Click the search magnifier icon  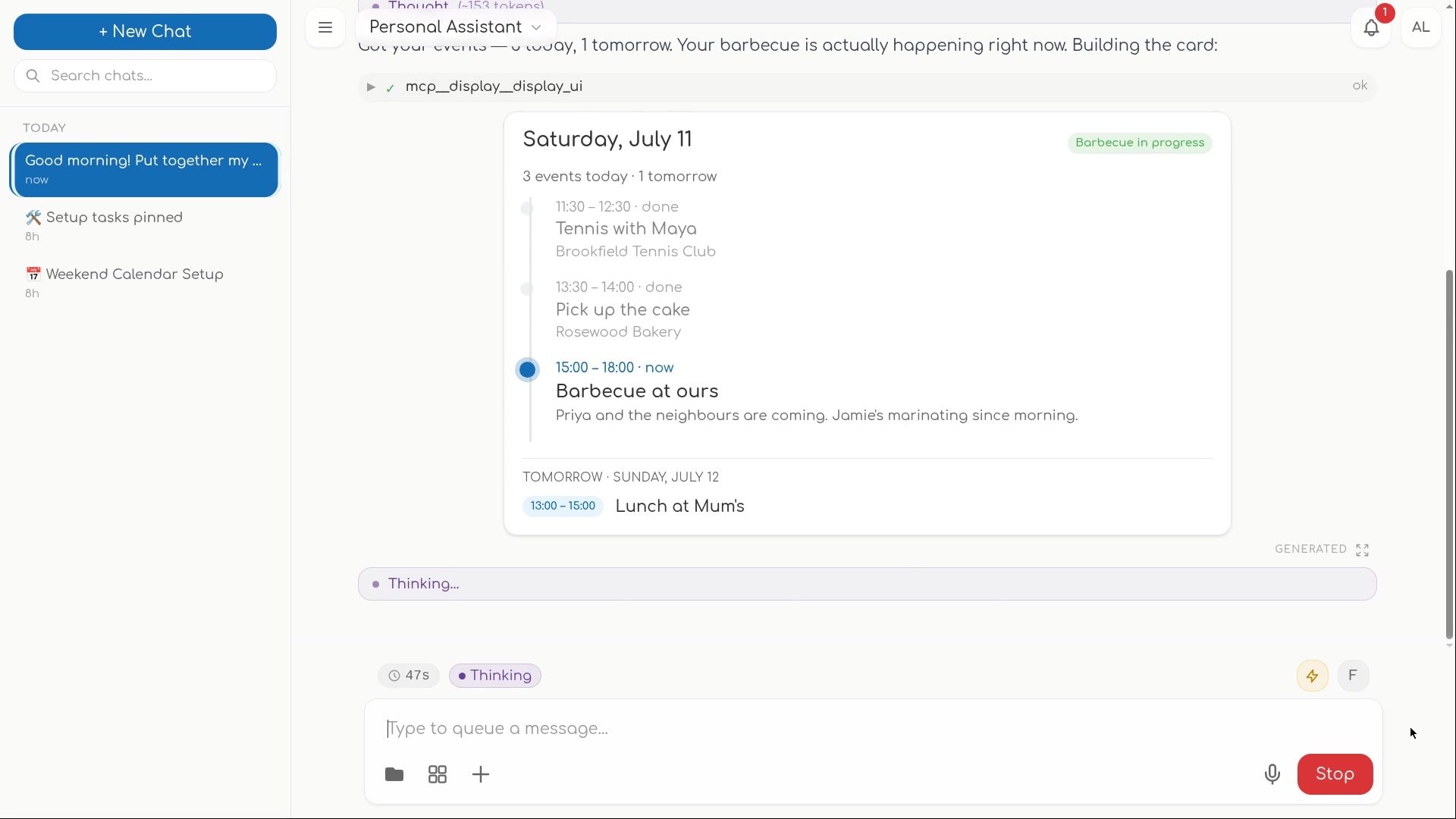(33, 76)
